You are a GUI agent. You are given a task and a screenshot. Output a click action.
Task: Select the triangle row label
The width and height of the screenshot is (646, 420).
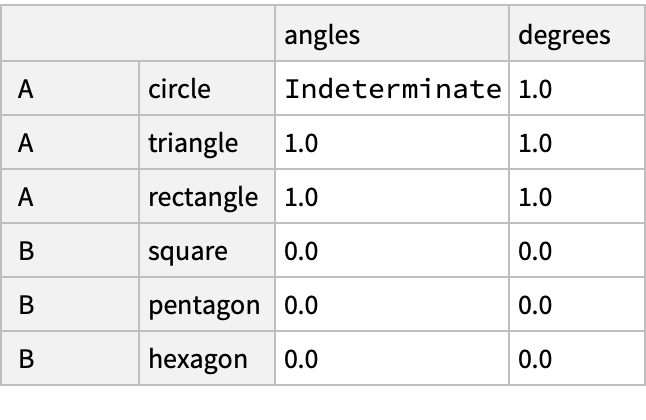[193, 143]
